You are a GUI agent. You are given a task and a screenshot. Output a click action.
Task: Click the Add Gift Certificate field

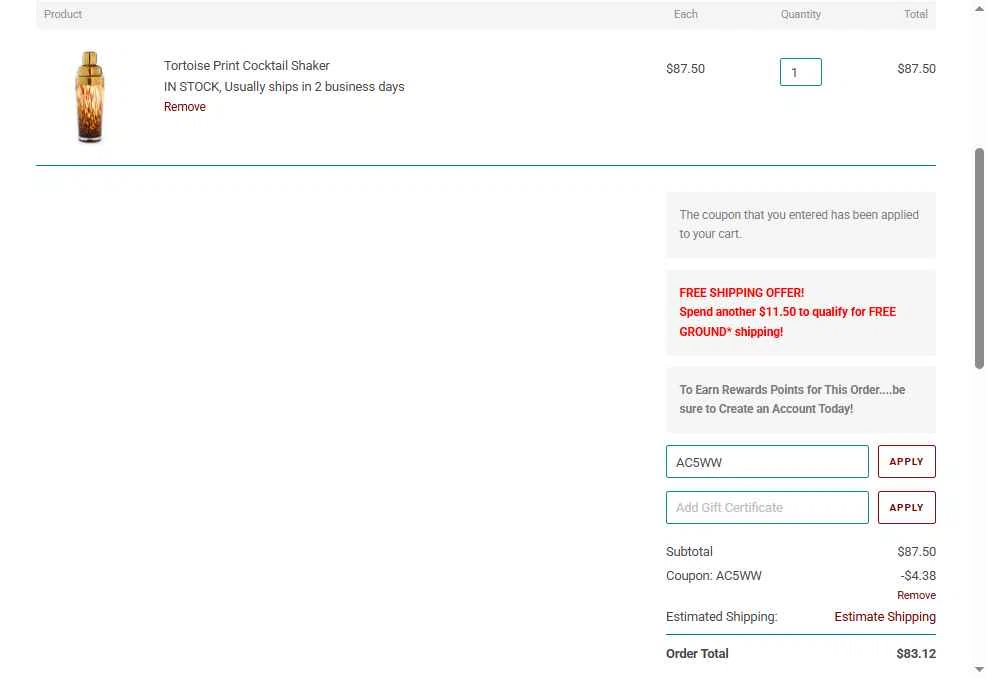pos(767,508)
